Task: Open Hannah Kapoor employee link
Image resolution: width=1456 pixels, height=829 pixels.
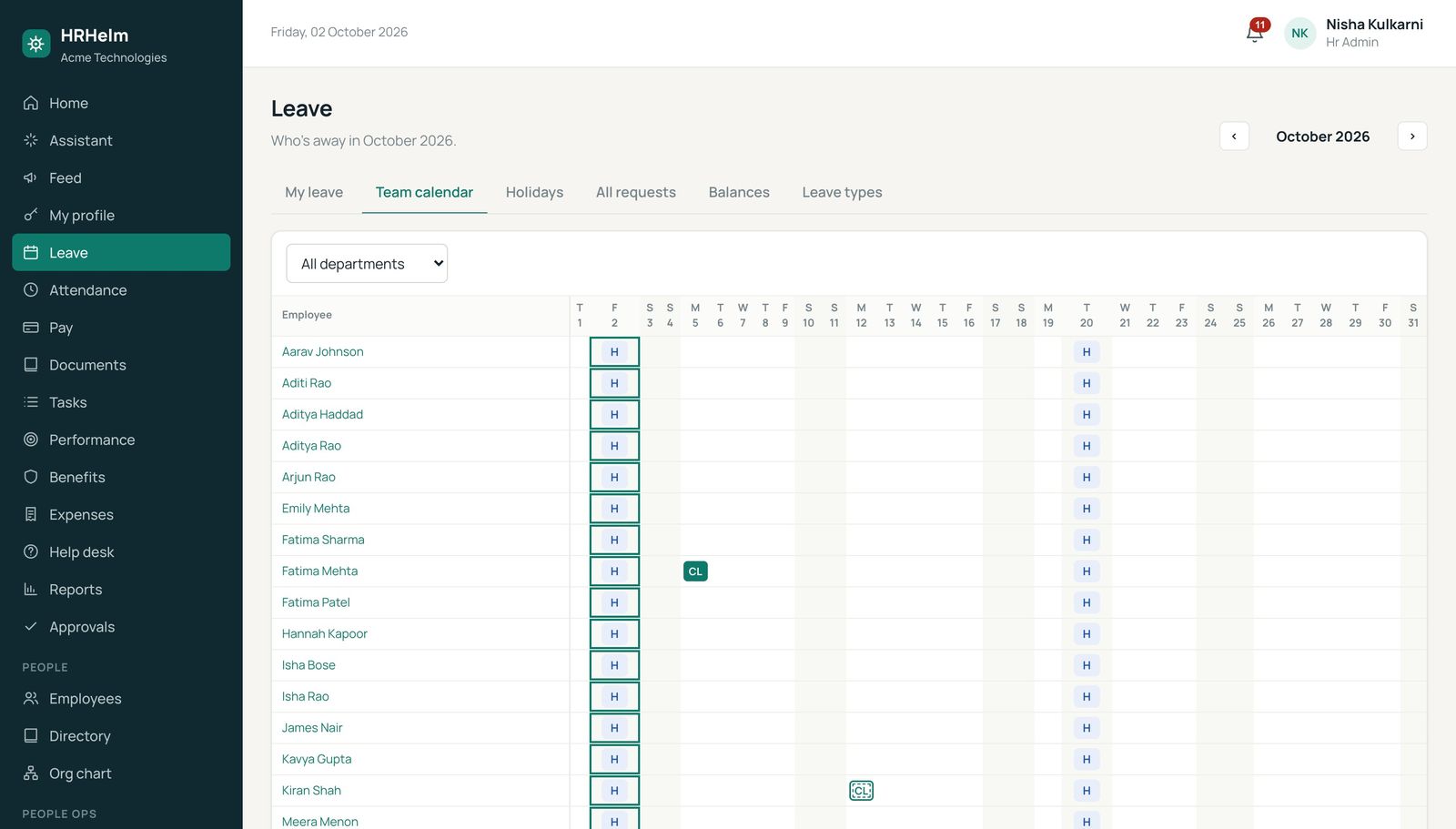Action: coord(325,633)
